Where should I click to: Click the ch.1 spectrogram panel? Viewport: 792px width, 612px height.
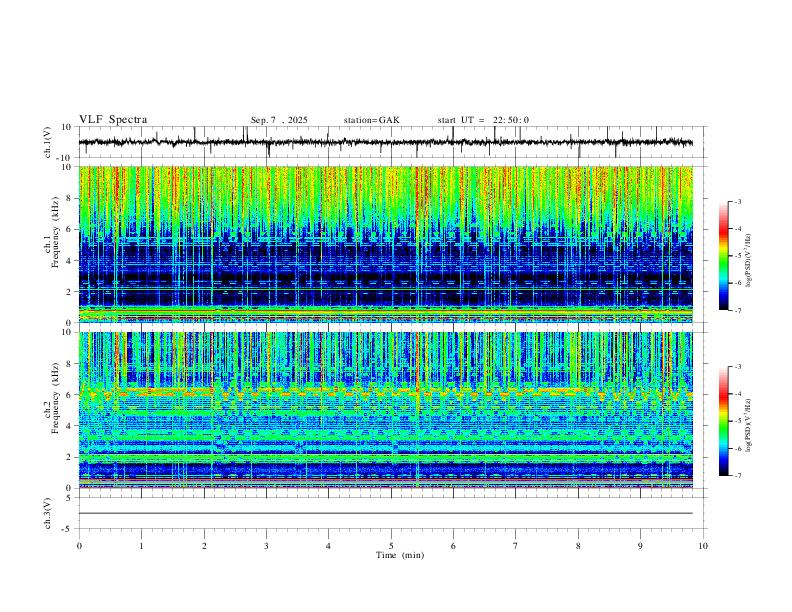point(385,244)
